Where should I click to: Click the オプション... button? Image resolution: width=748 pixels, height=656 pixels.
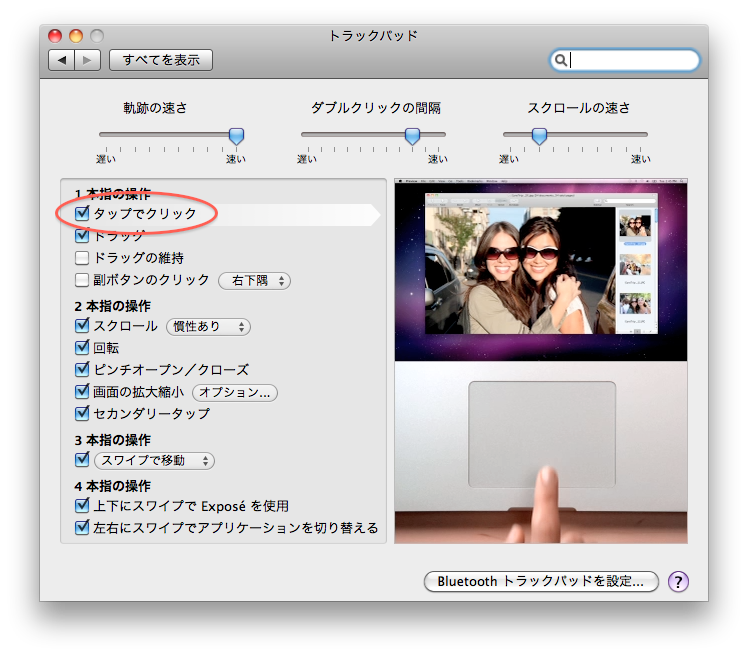(x=235, y=392)
